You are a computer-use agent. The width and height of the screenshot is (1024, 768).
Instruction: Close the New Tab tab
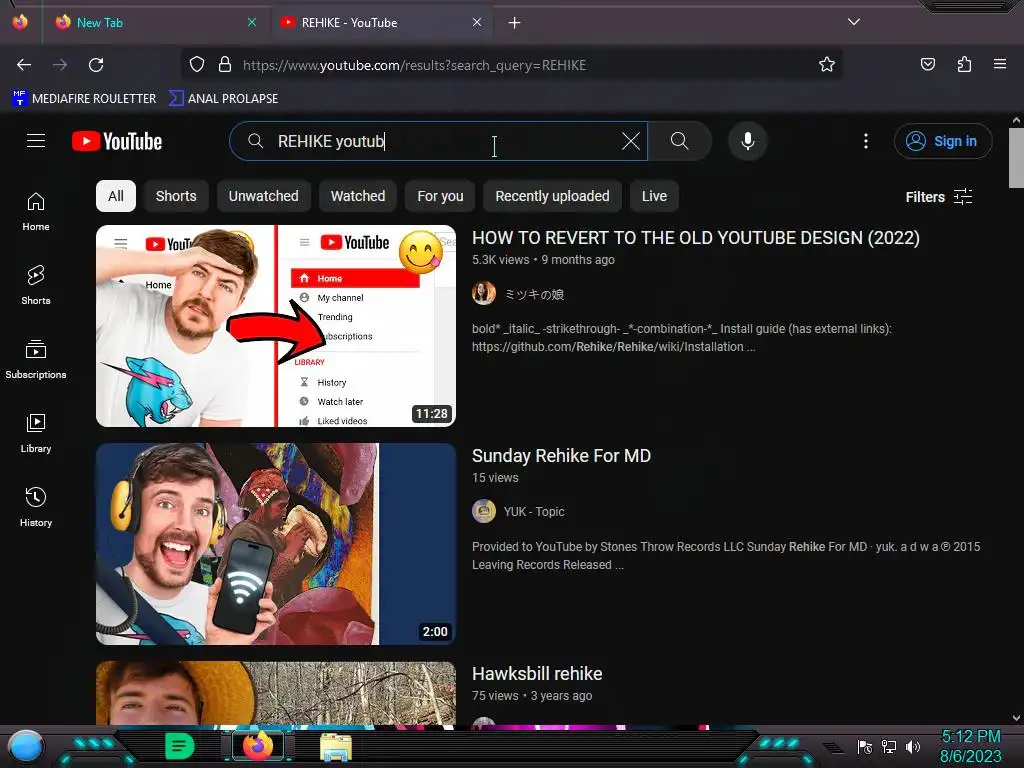[252, 22]
